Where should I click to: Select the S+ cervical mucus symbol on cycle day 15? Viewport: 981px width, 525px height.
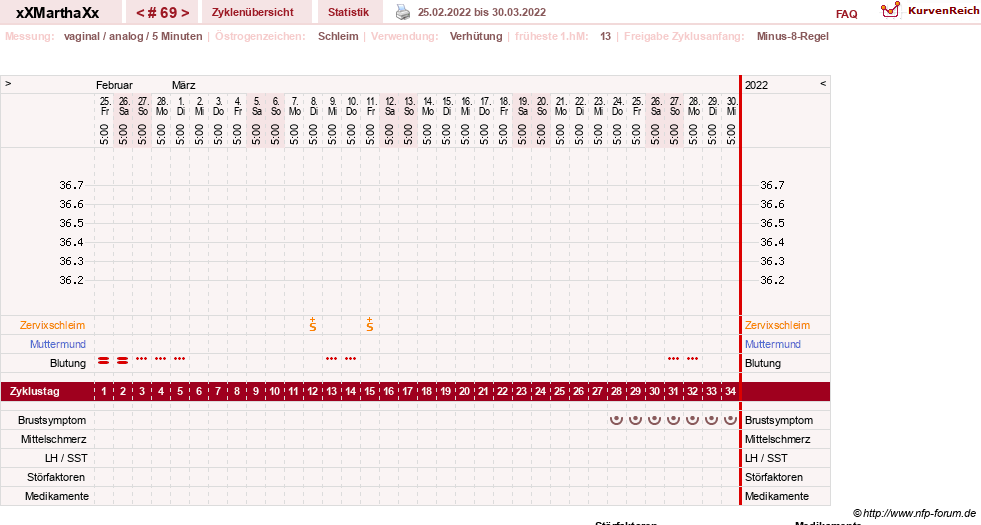pos(370,324)
